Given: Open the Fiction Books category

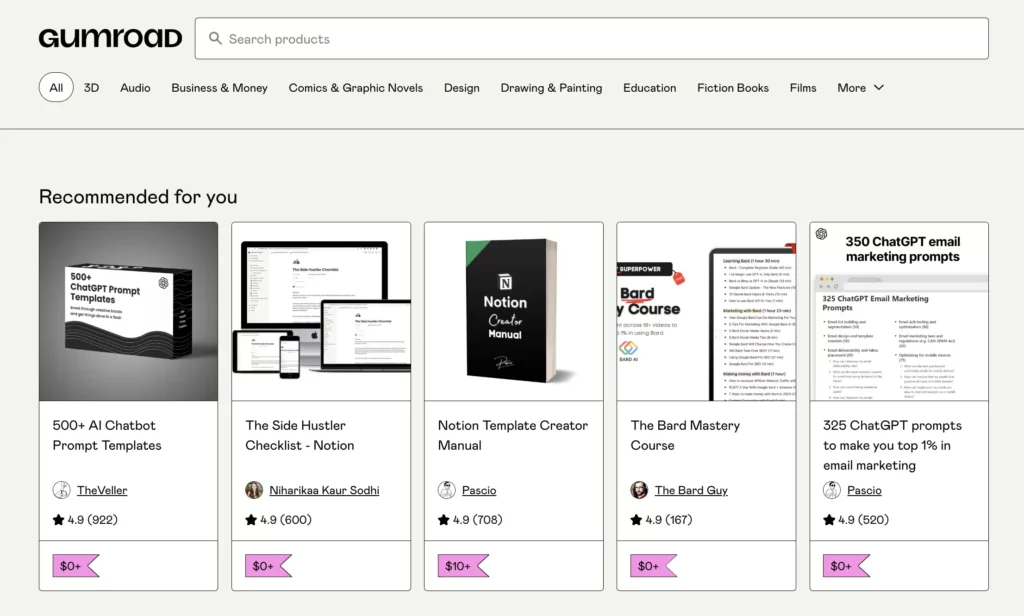Looking at the screenshot, I should tap(733, 88).
